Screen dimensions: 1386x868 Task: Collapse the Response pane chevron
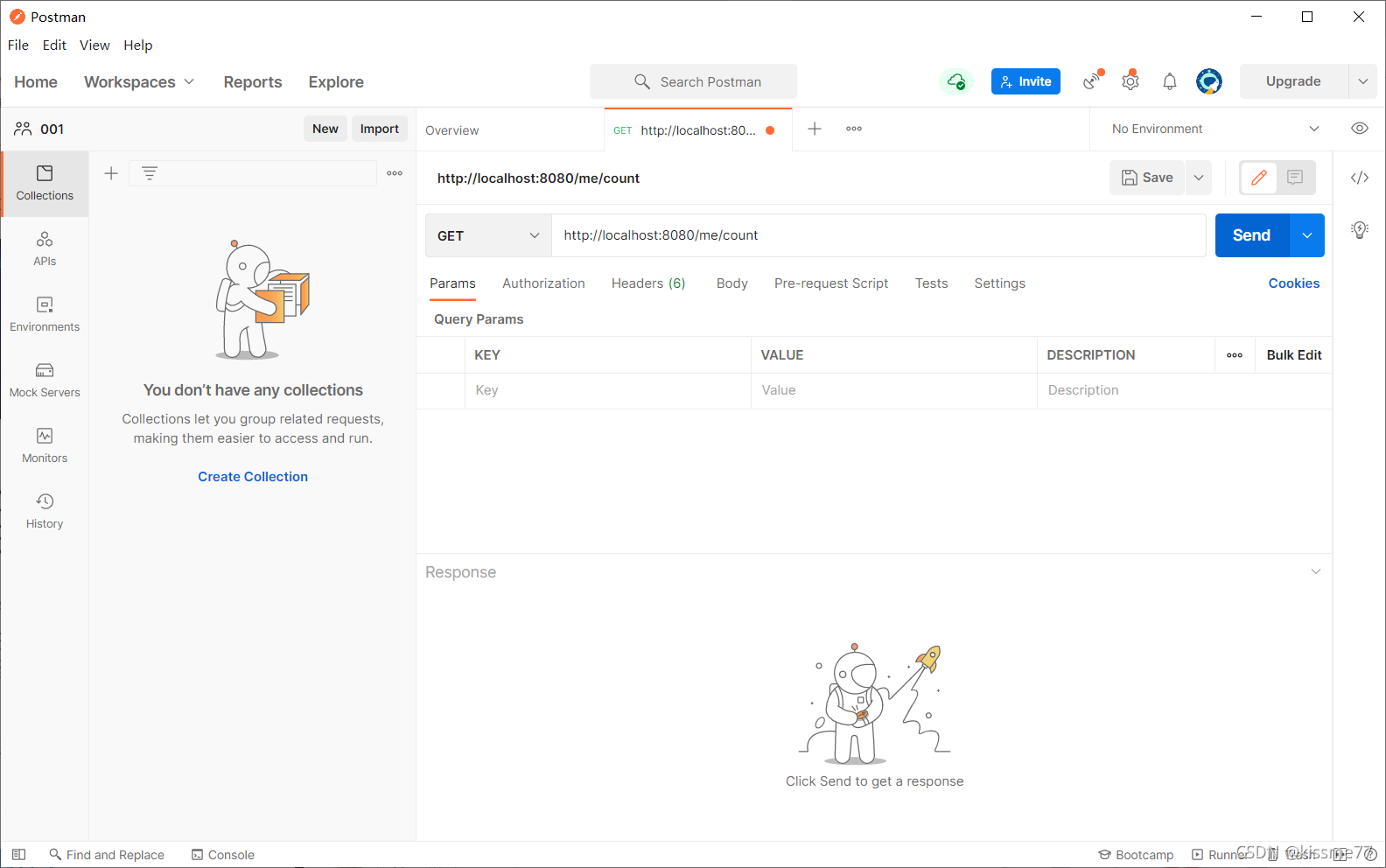pos(1315,571)
